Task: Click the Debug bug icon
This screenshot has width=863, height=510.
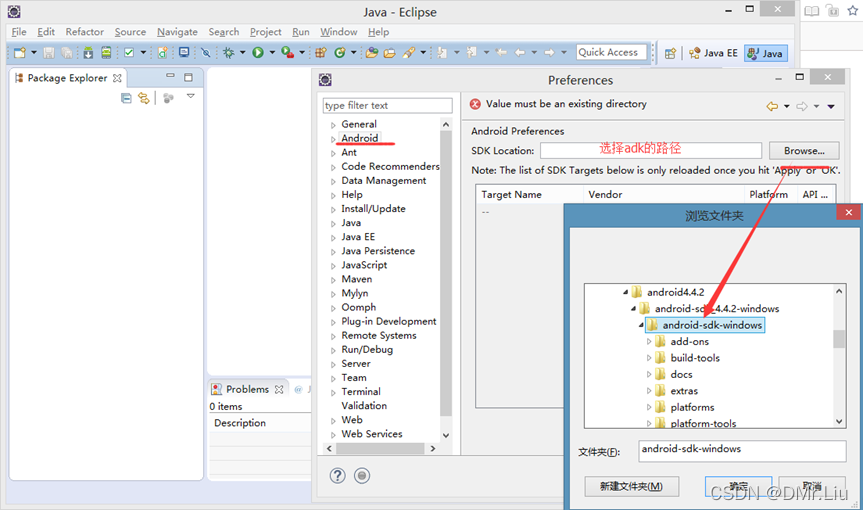Action: (228, 53)
